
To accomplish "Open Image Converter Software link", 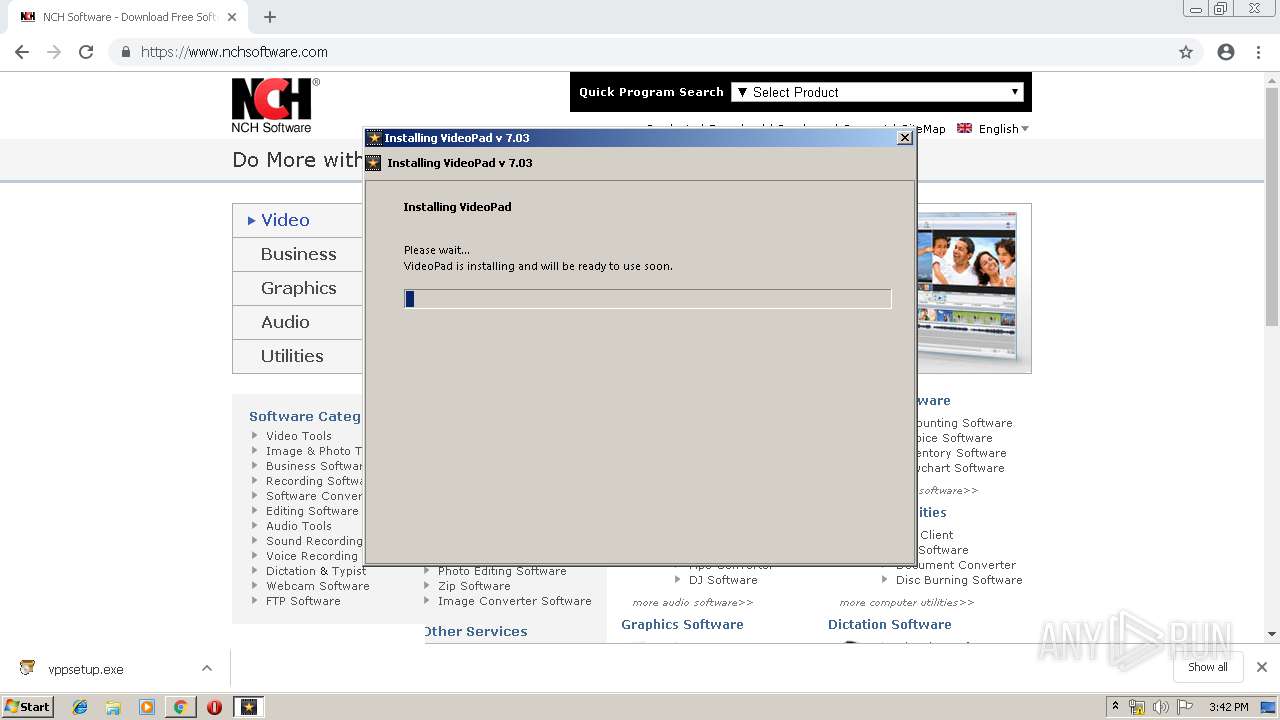I will coord(515,601).
